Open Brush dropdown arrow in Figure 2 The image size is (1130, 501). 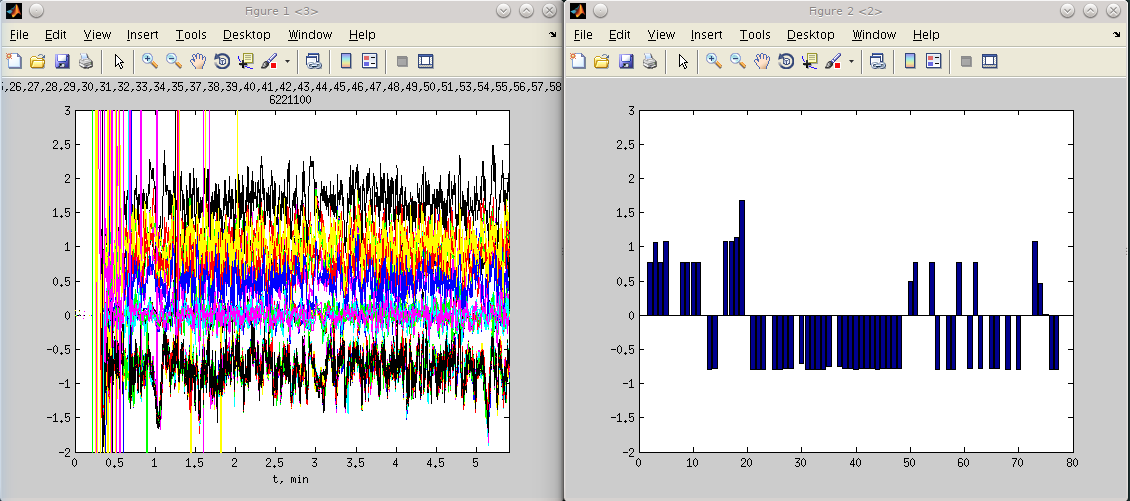click(852, 61)
